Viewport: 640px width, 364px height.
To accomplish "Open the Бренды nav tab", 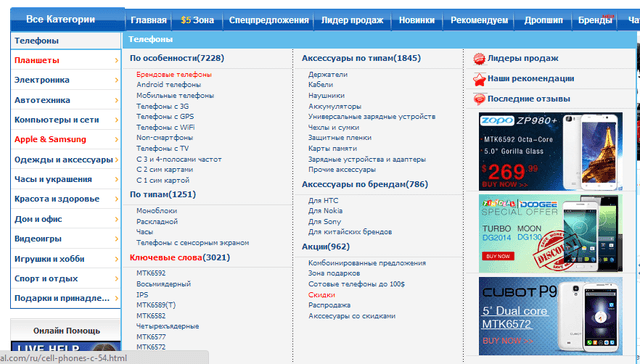I will 595,20.
